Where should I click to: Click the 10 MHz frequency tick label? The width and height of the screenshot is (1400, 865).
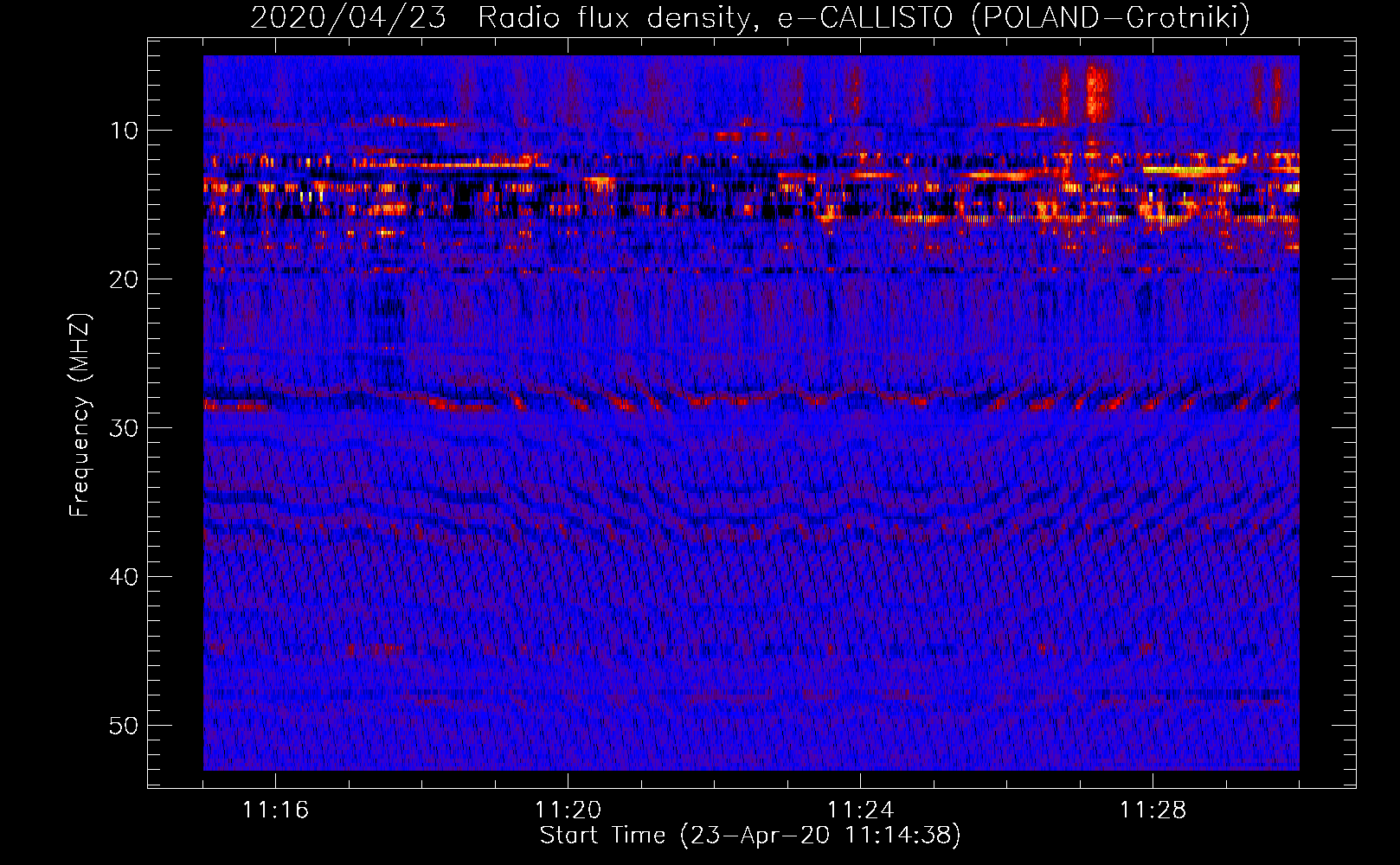click(x=125, y=131)
